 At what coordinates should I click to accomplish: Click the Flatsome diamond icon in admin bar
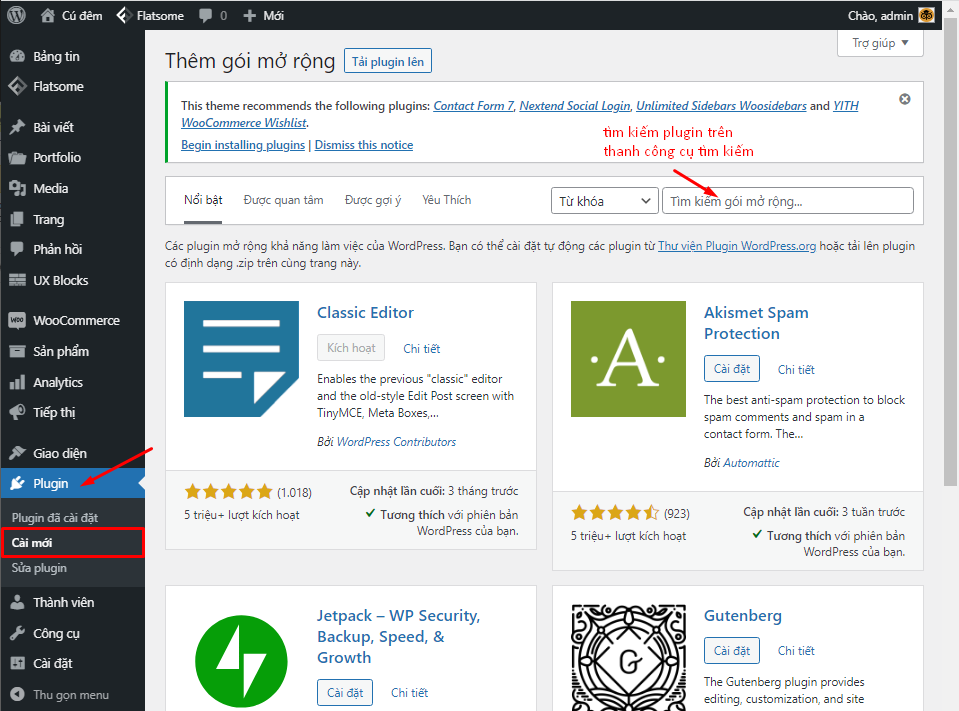click(123, 15)
